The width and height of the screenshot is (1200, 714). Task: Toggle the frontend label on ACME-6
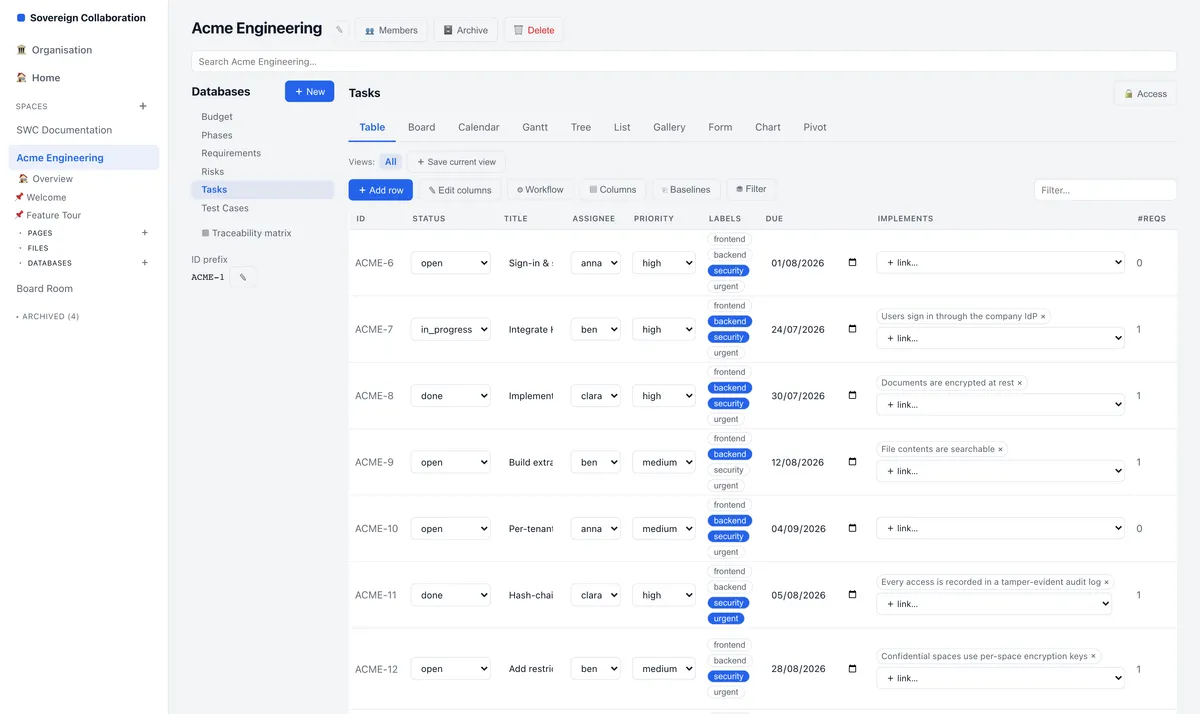tap(730, 239)
